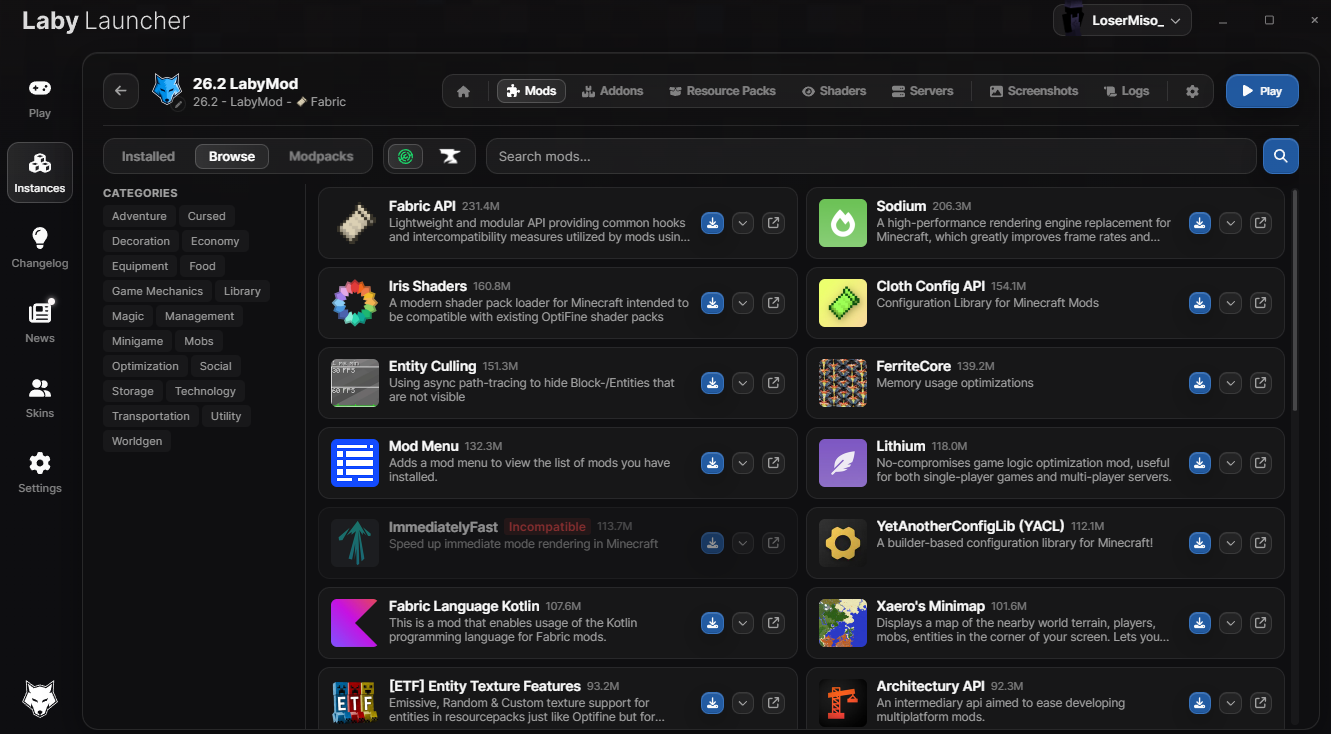The height and width of the screenshot is (734, 1331).
Task: Filter by the Worldgen category
Action: pyautogui.click(x=137, y=441)
